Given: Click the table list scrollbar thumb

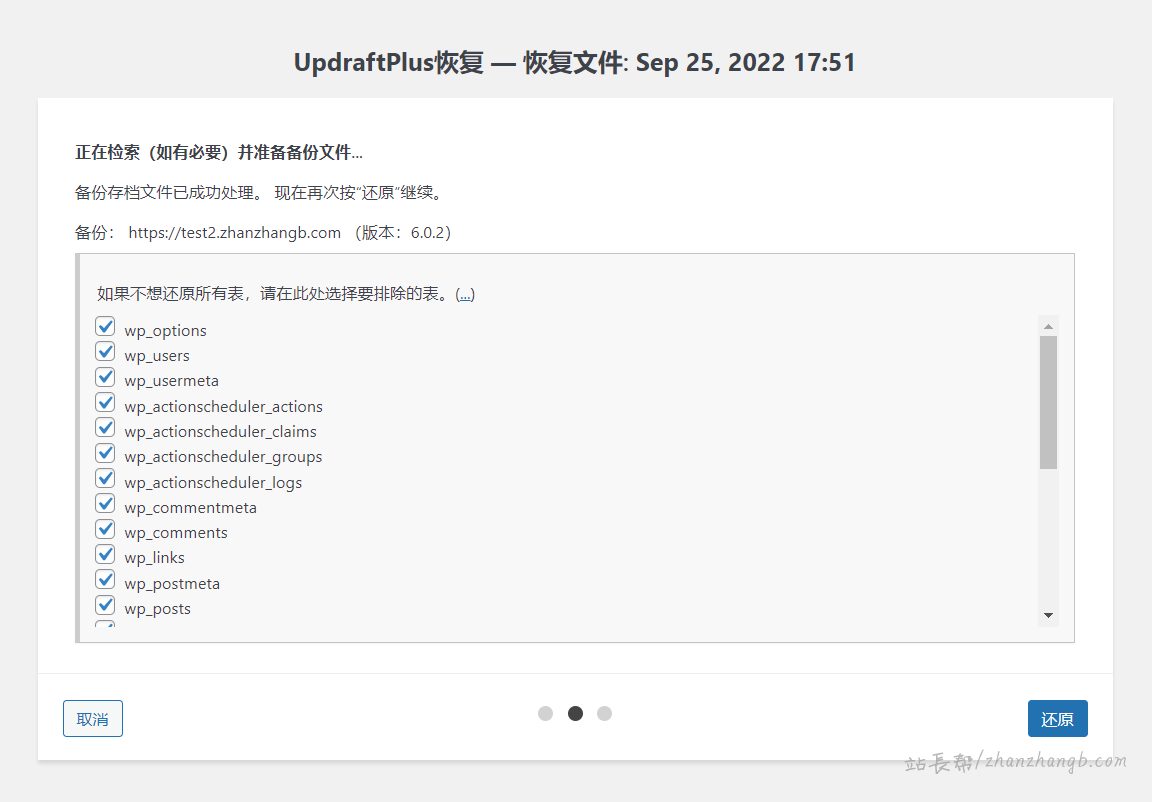Looking at the screenshot, I should (1048, 402).
